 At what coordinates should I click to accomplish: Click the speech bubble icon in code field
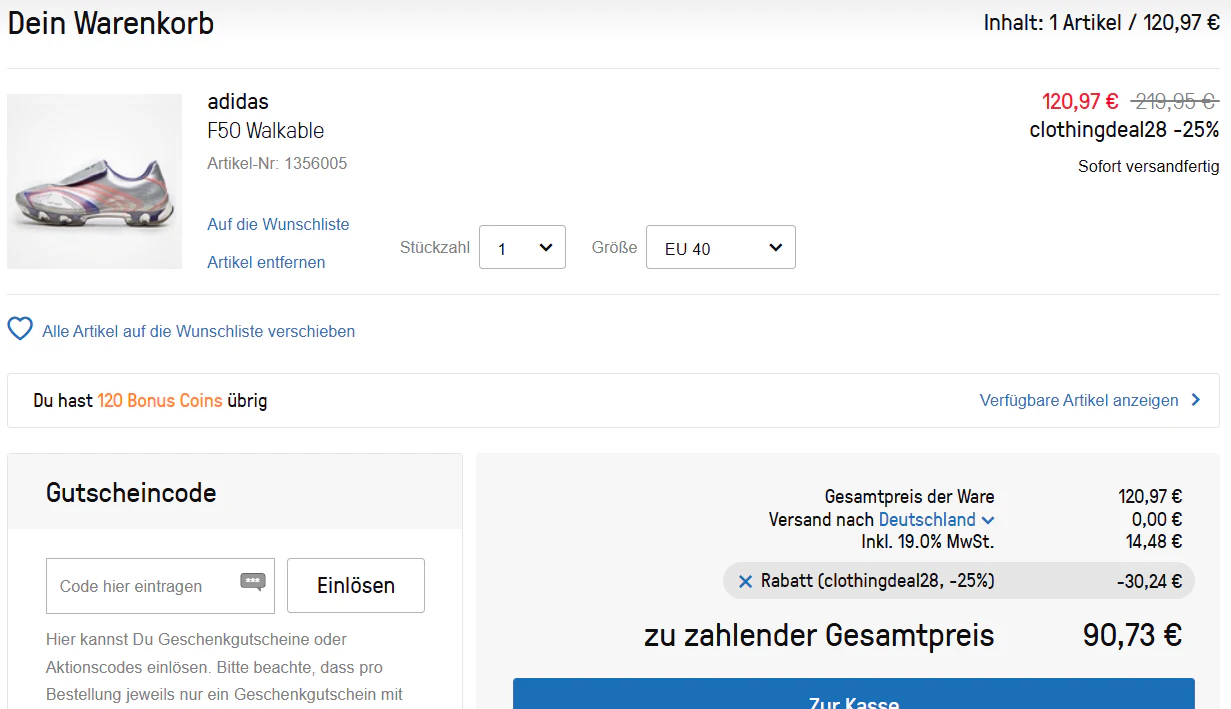tap(253, 581)
